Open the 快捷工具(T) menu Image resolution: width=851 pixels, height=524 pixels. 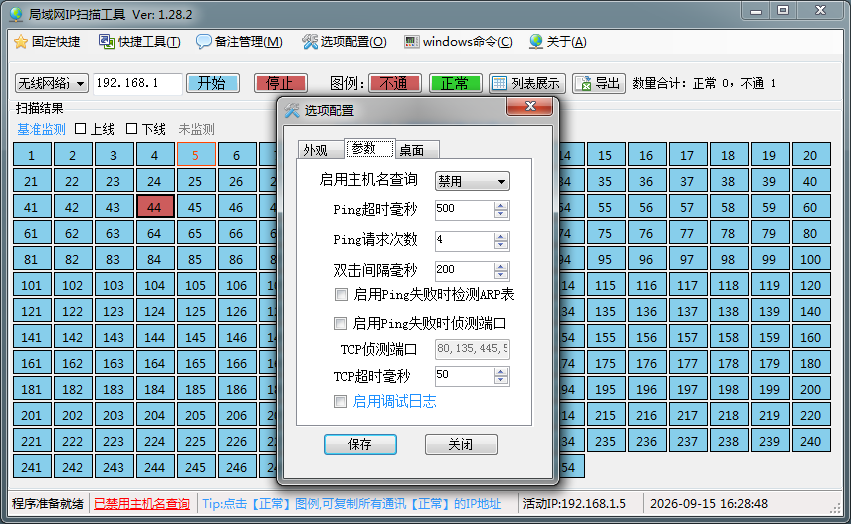[x=140, y=42]
